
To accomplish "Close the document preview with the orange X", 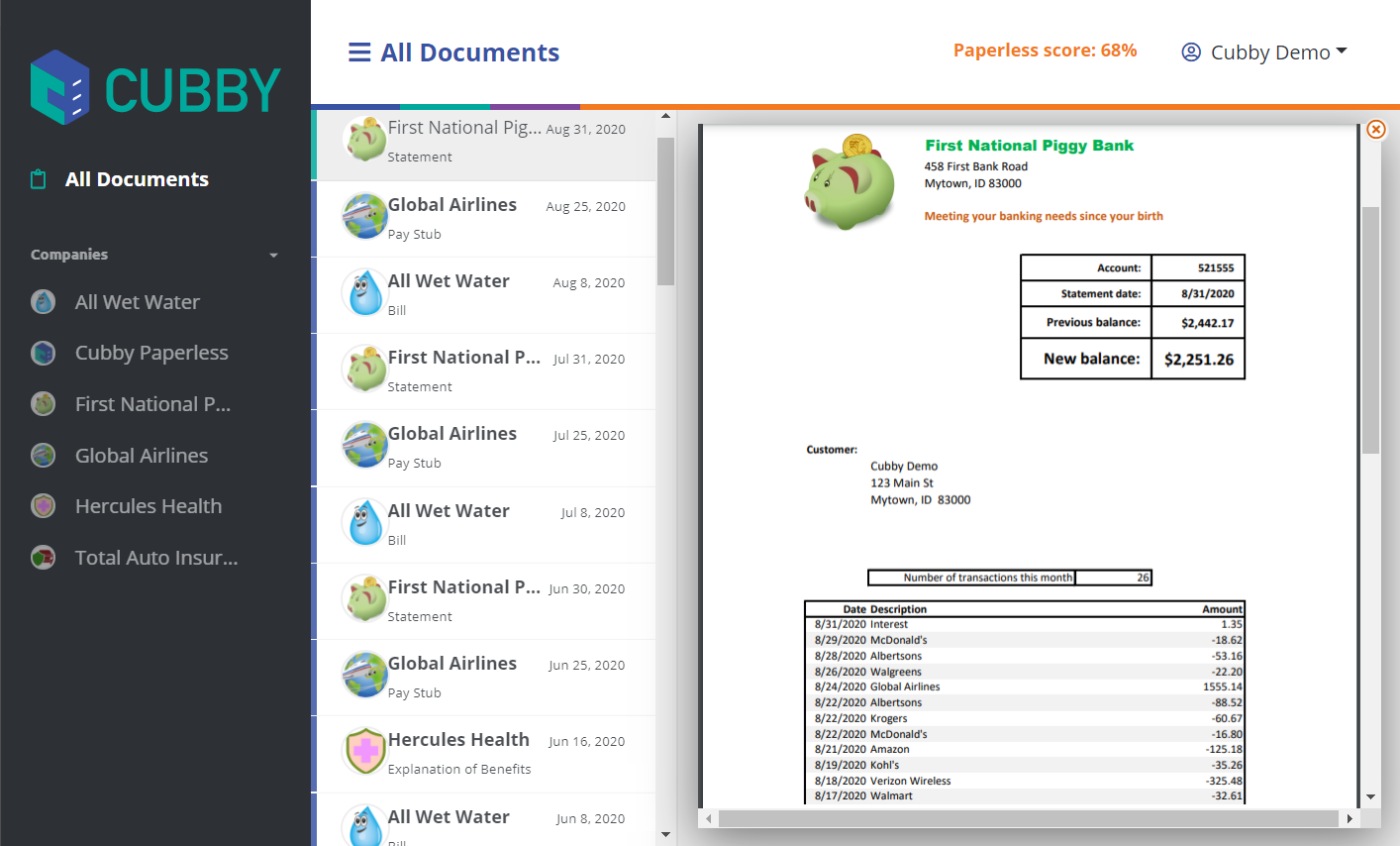I will click(1375, 129).
